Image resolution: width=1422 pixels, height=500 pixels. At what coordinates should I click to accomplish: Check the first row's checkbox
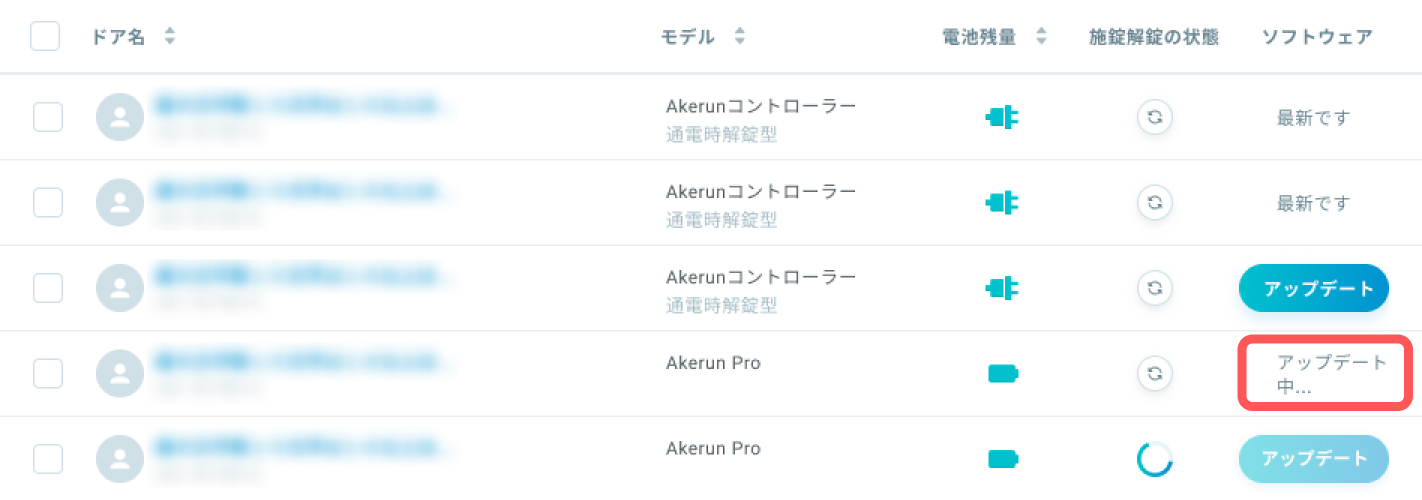48,117
